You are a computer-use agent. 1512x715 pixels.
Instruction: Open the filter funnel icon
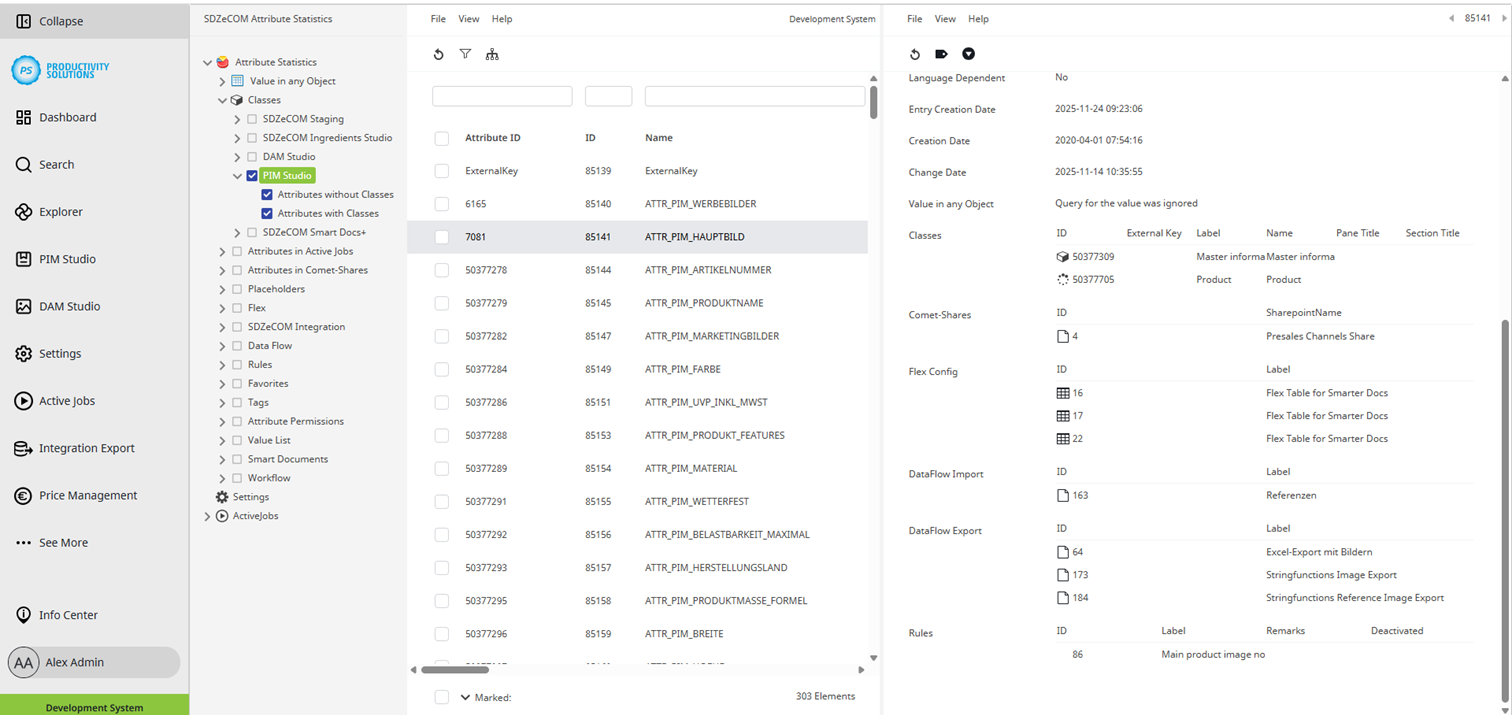pyautogui.click(x=465, y=54)
